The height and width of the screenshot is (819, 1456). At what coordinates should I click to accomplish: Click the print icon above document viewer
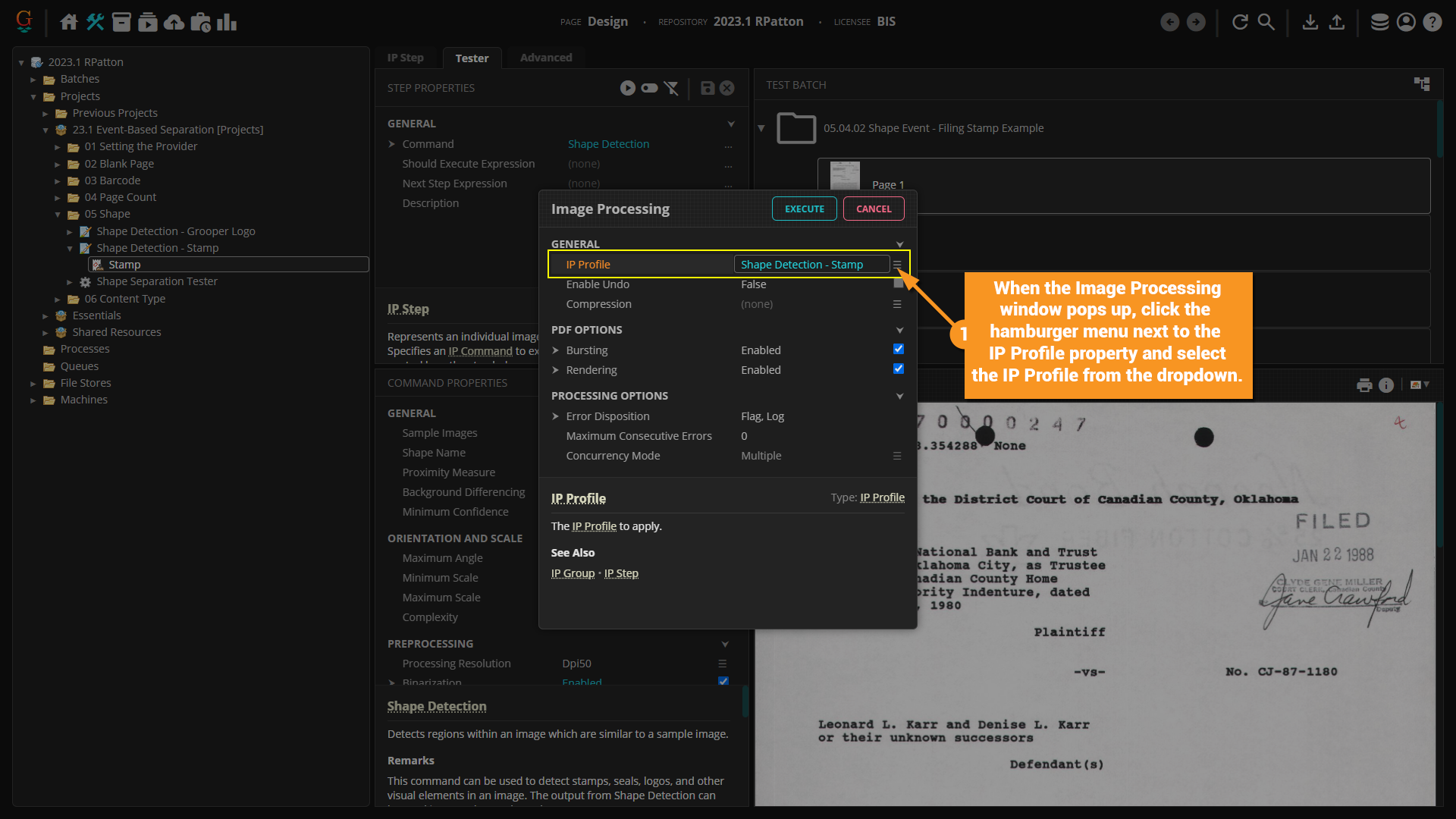tap(1364, 385)
